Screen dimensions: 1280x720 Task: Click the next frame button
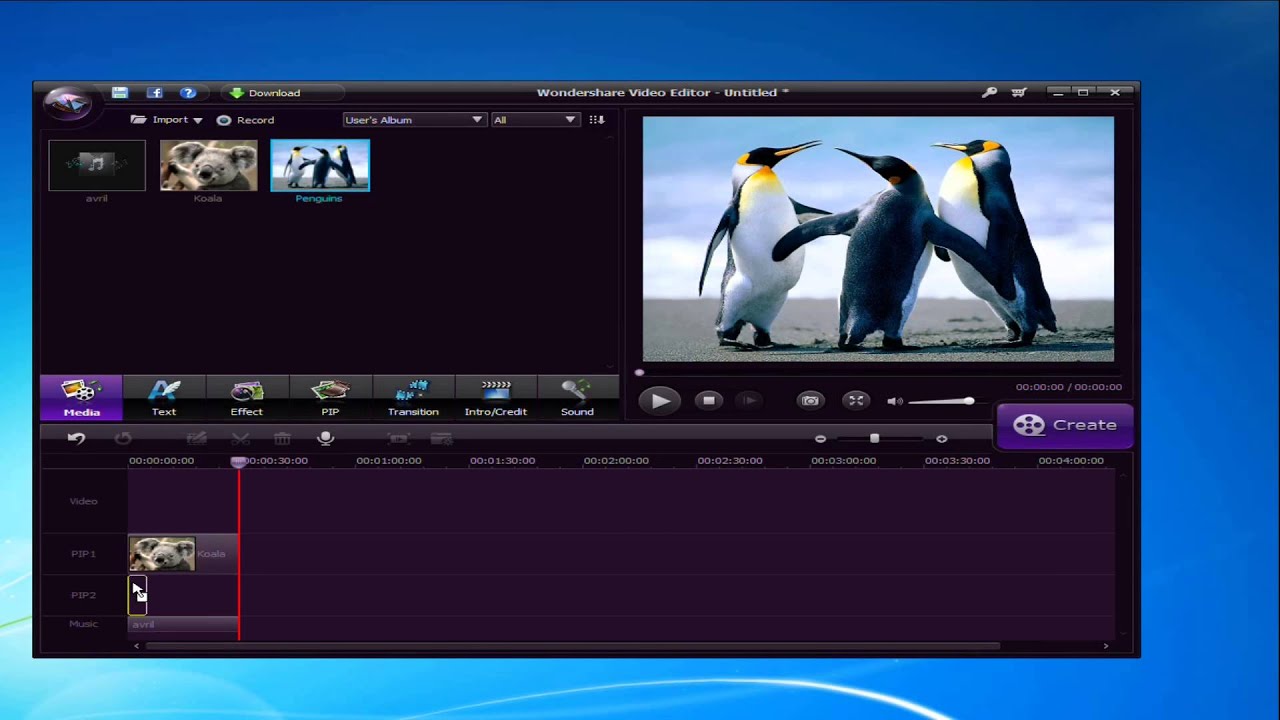[747, 401]
